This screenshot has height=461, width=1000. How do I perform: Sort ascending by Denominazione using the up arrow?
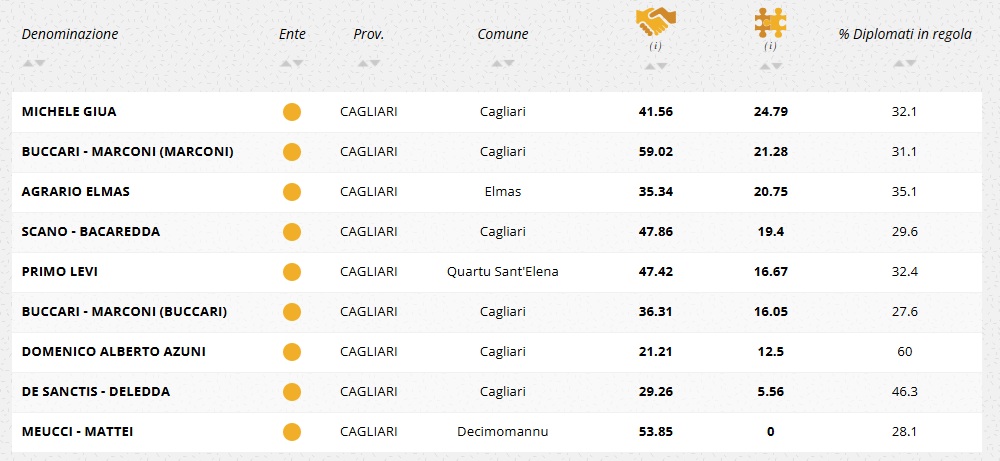[28, 64]
